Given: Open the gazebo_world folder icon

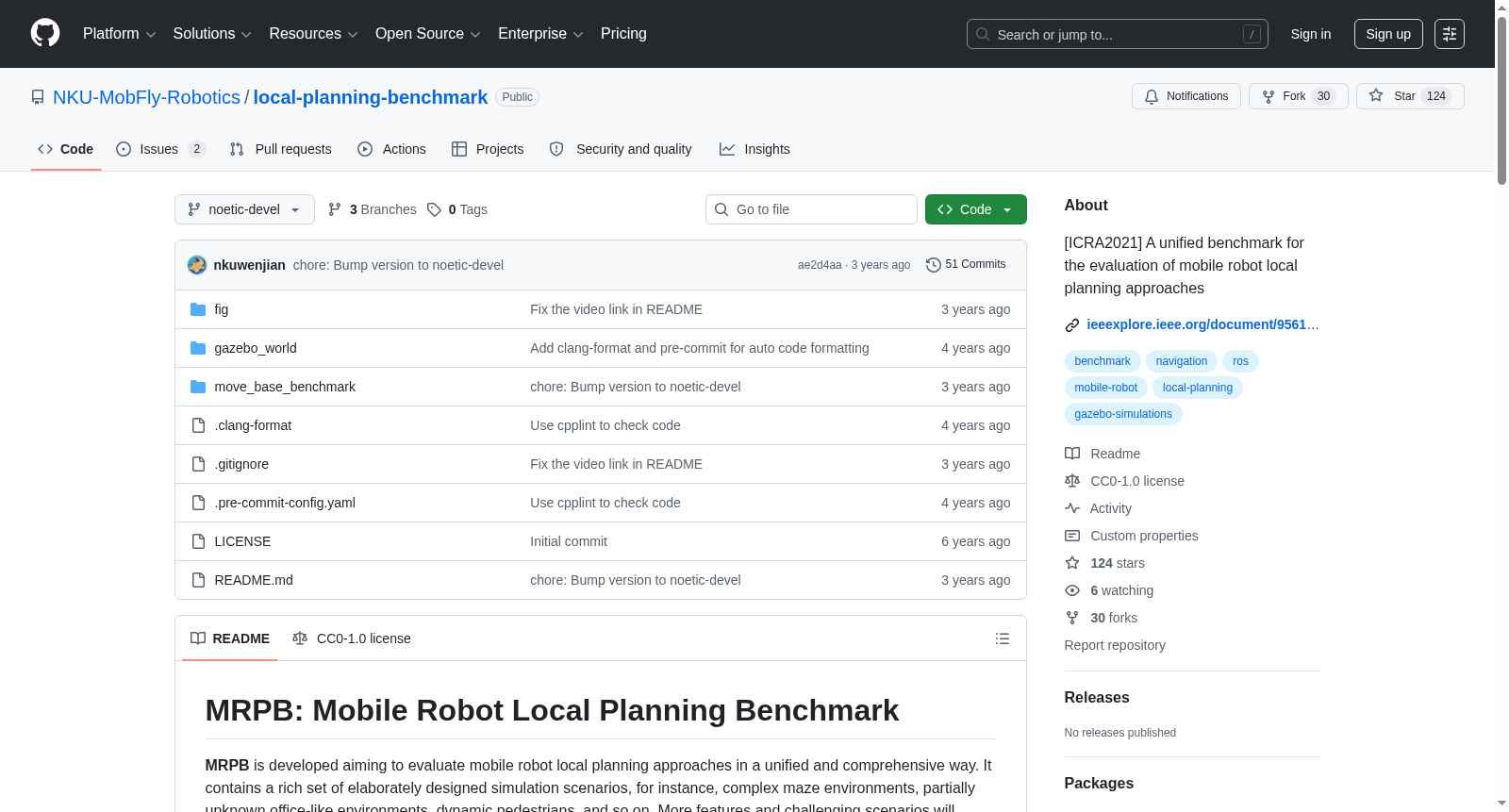Looking at the screenshot, I should [x=198, y=348].
